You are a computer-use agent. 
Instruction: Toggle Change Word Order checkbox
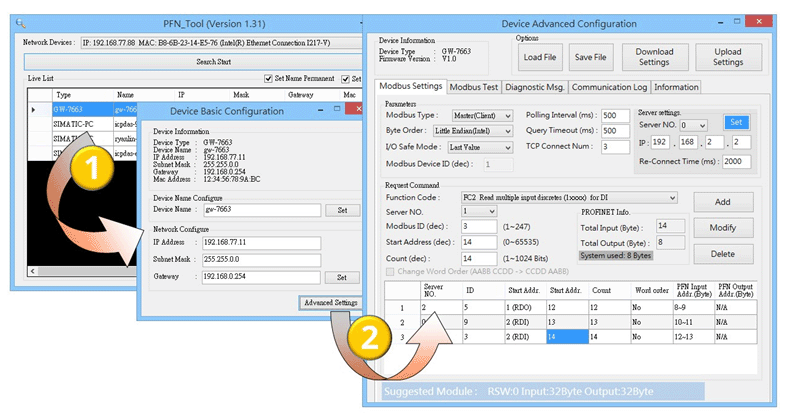tap(390, 272)
